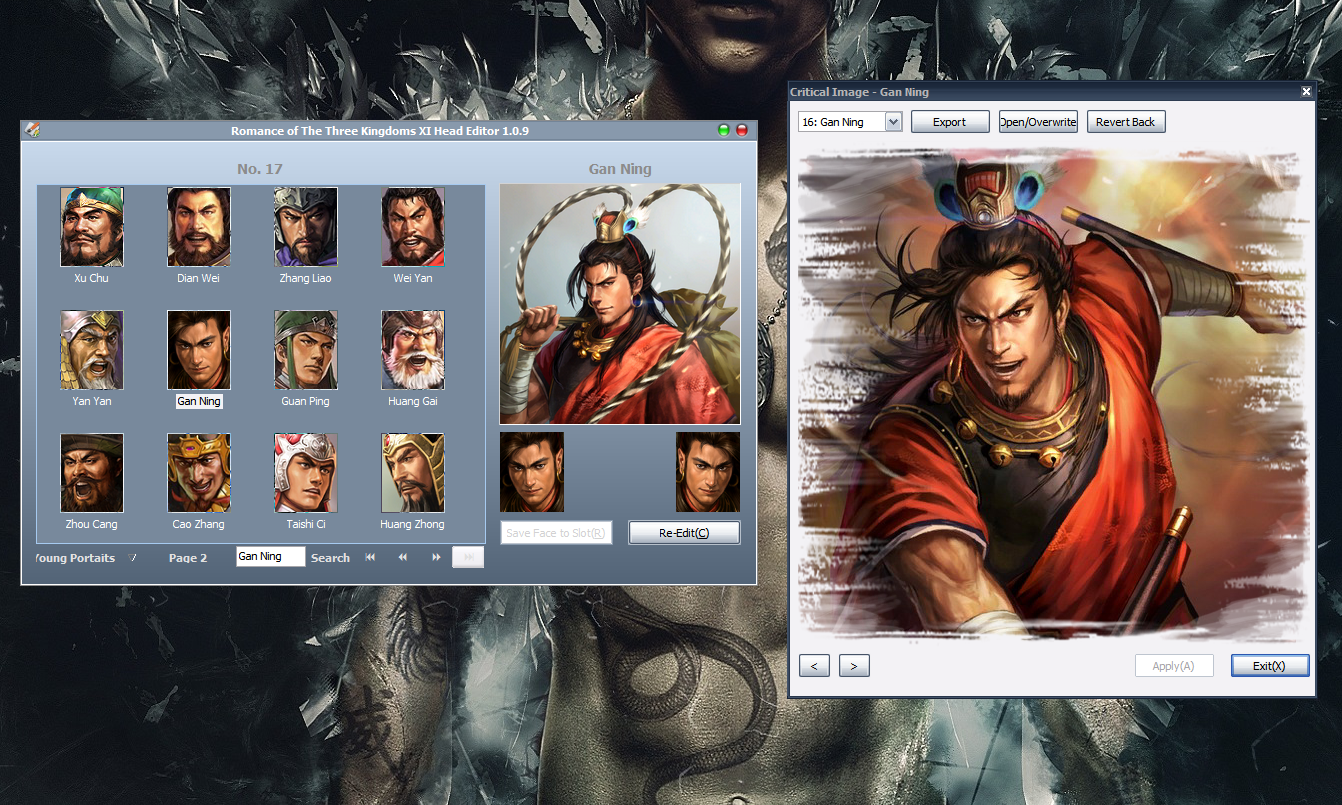The height and width of the screenshot is (805, 1342).
Task: Click the right small face thumbnail
Action: coord(708,472)
